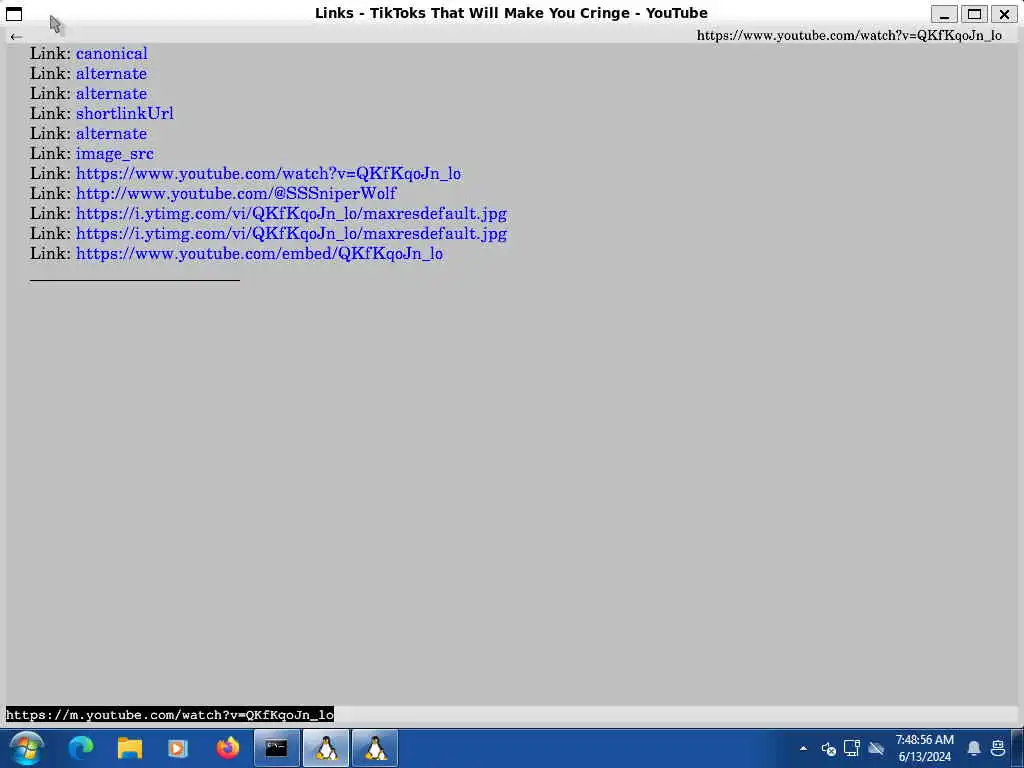The width and height of the screenshot is (1024, 768).
Task: Go back using the left arrow
Action: pos(16,37)
